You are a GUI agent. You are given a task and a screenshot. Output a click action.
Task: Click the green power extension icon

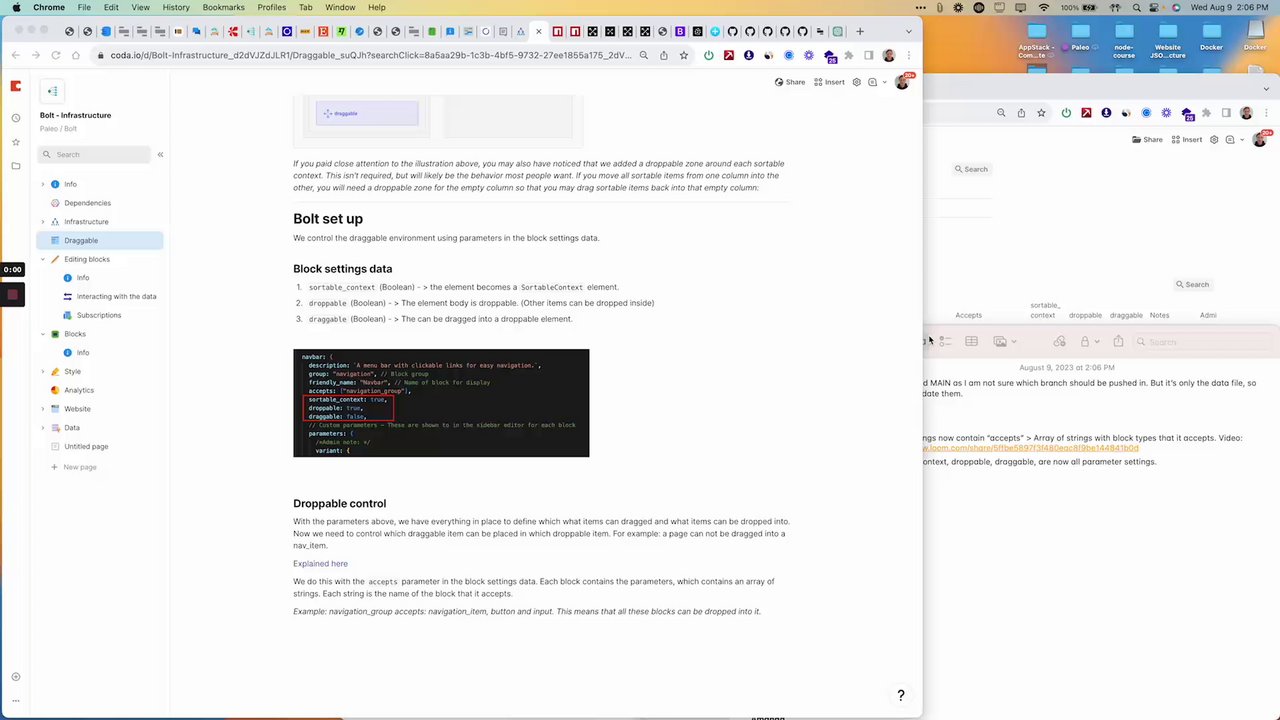click(x=709, y=55)
